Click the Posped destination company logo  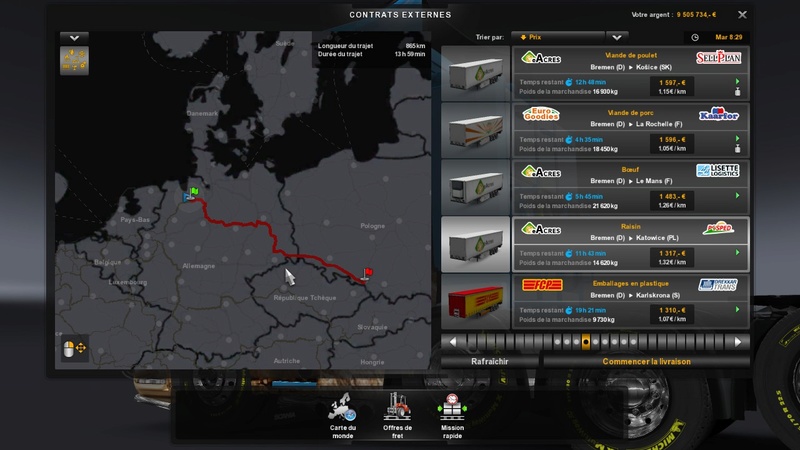coord(718,228)
